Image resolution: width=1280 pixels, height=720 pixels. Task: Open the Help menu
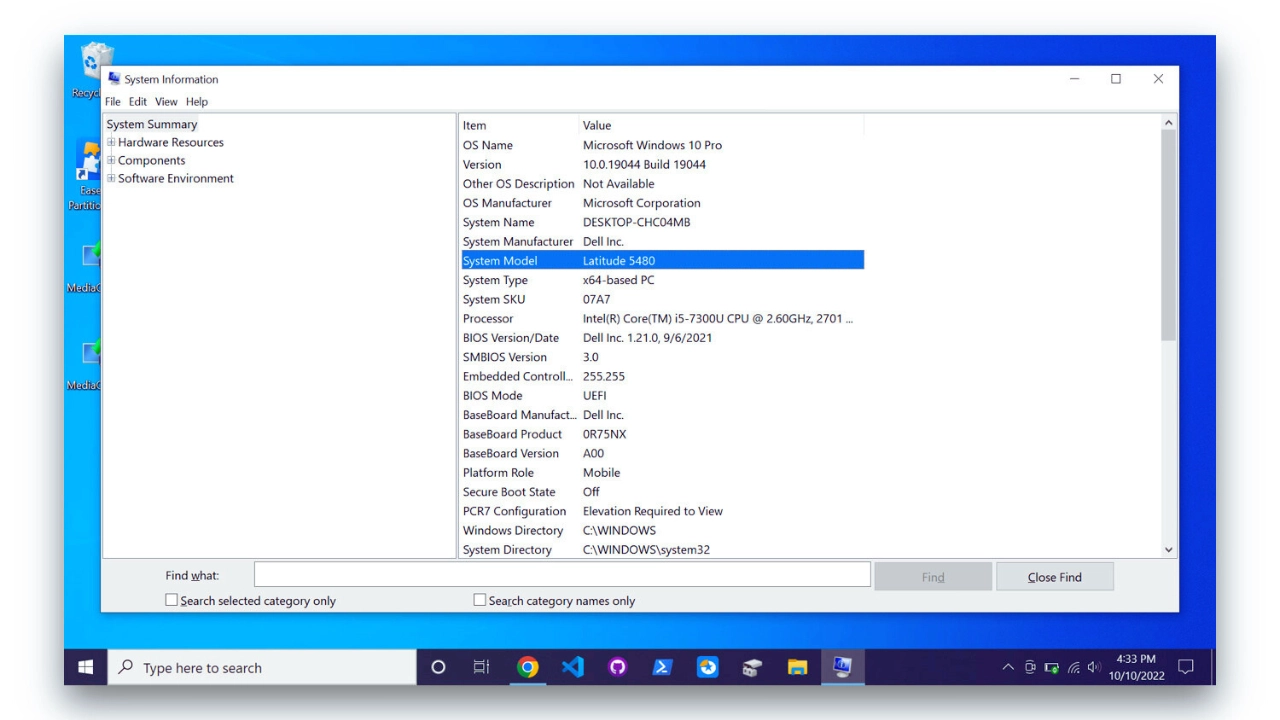click(197, 101)
